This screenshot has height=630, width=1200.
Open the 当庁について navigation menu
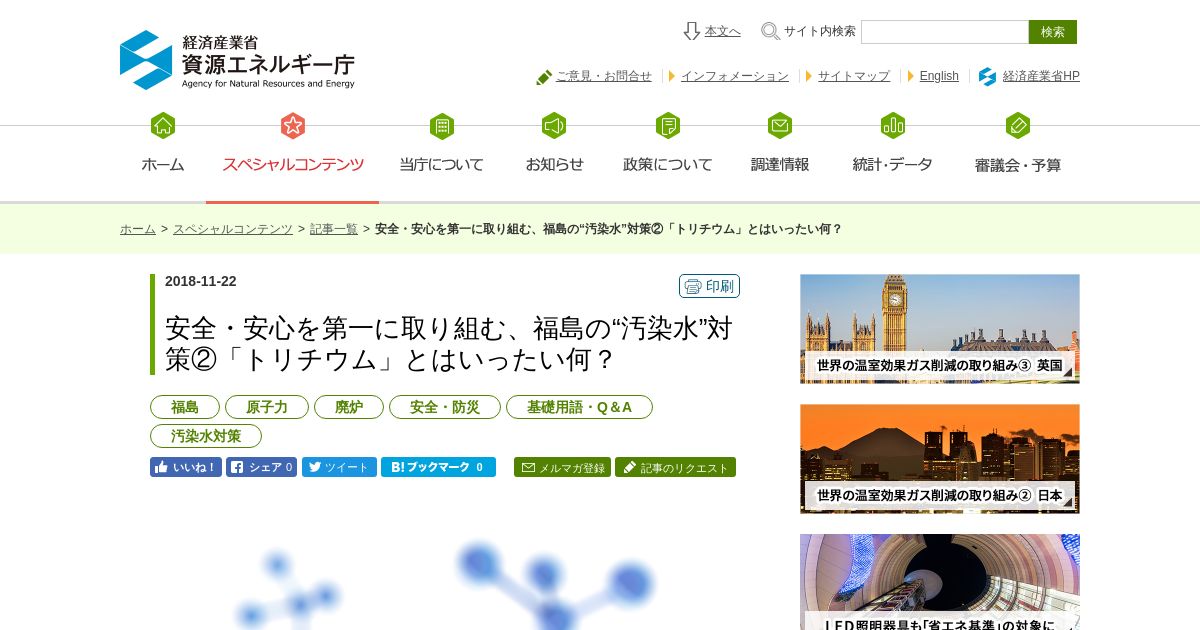tap(442, 165)
